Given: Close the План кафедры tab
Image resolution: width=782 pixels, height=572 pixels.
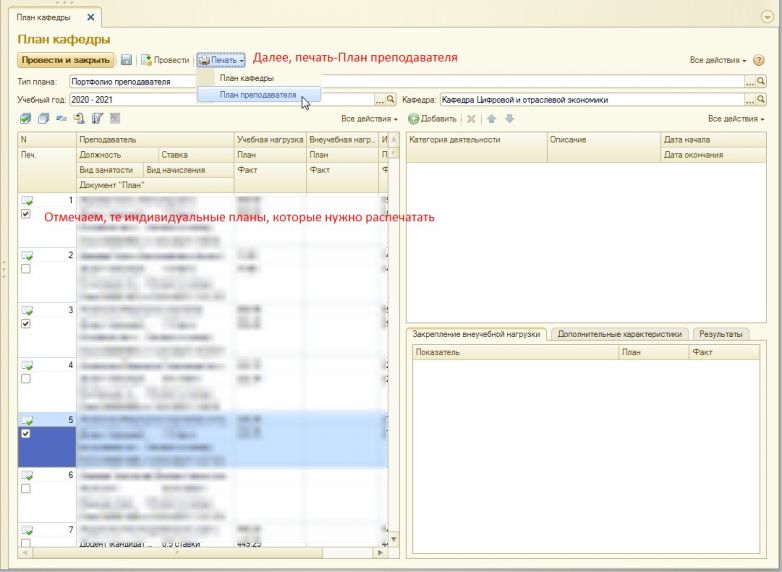Looking at the screenshot, I should click(91, 17).
